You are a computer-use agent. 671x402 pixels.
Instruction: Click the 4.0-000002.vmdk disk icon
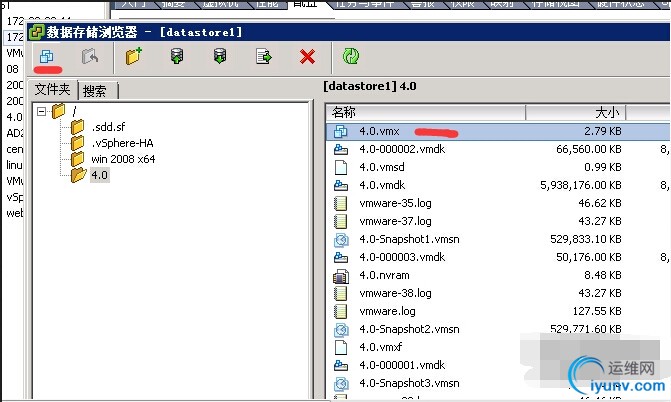click(x=341, y=149)
